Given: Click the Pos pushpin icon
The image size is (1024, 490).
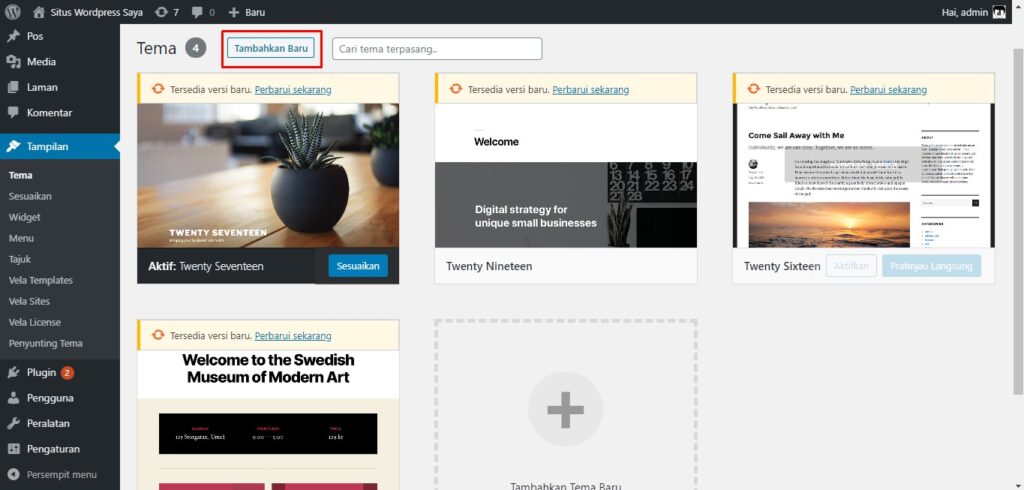Looking at the screenshot, I should (13, 36).
